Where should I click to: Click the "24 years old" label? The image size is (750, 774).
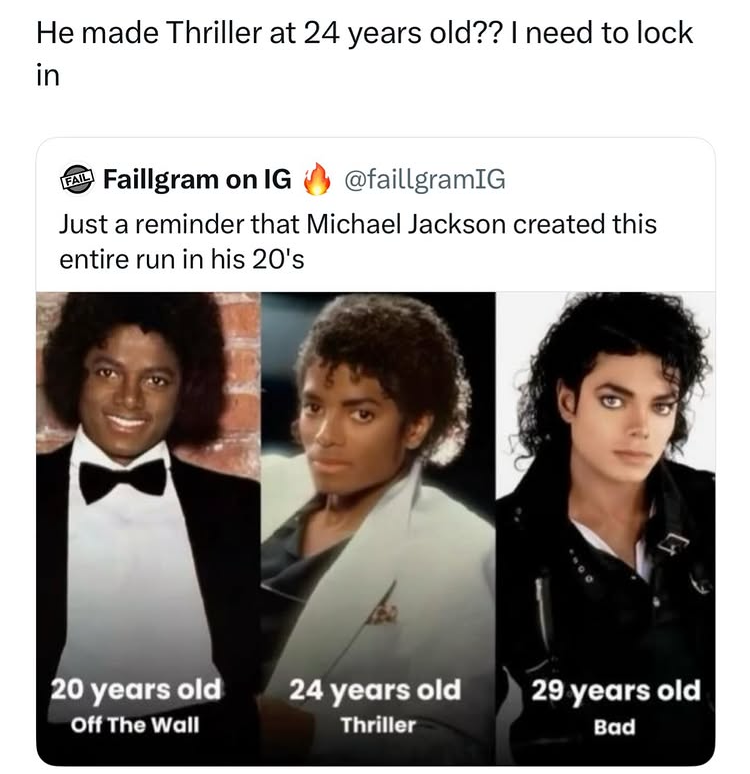[375, 690]
